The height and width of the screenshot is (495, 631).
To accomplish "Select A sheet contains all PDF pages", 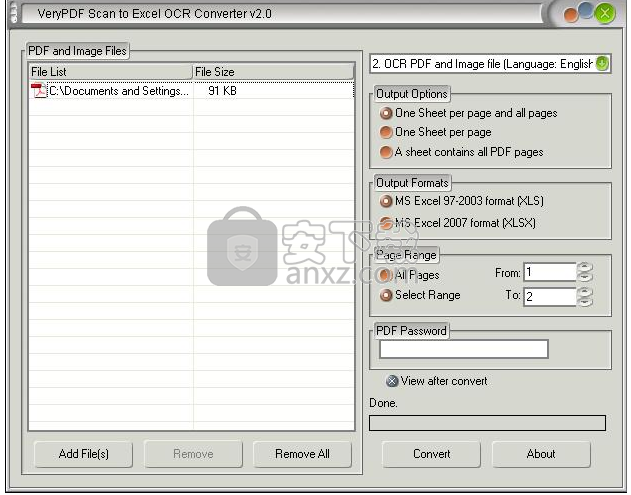I will coord(462,152).
